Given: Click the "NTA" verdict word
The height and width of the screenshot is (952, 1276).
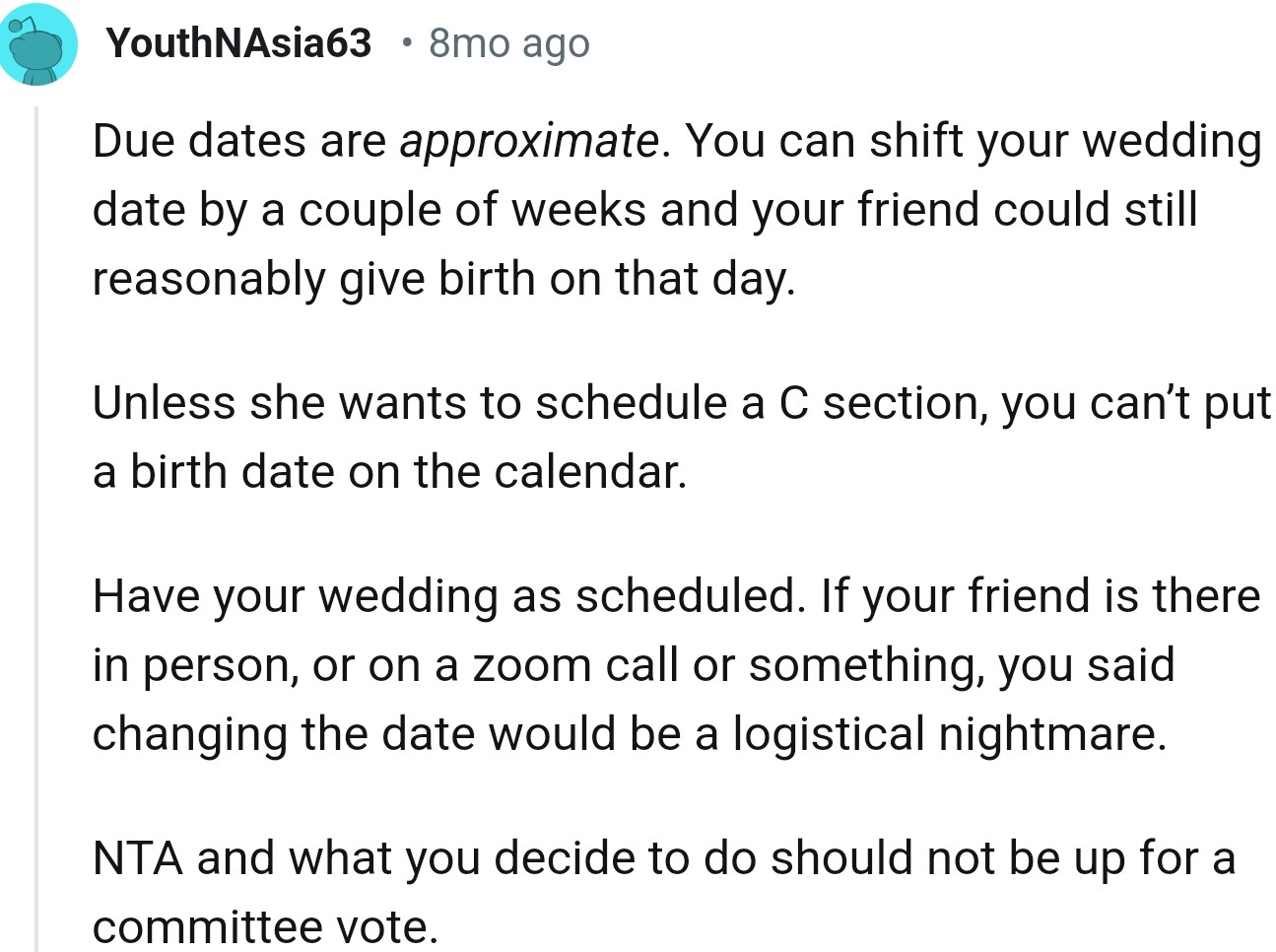Looking at the screenshot, I should coord(137,857).
